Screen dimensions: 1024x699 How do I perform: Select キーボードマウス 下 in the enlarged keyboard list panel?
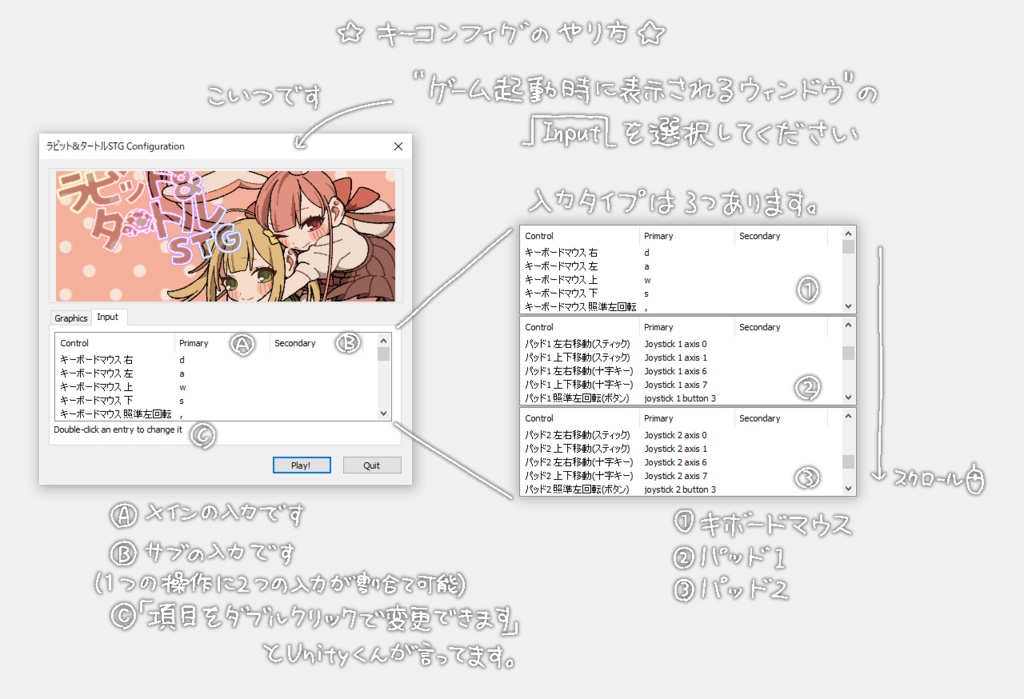click(x=562, y=293)
